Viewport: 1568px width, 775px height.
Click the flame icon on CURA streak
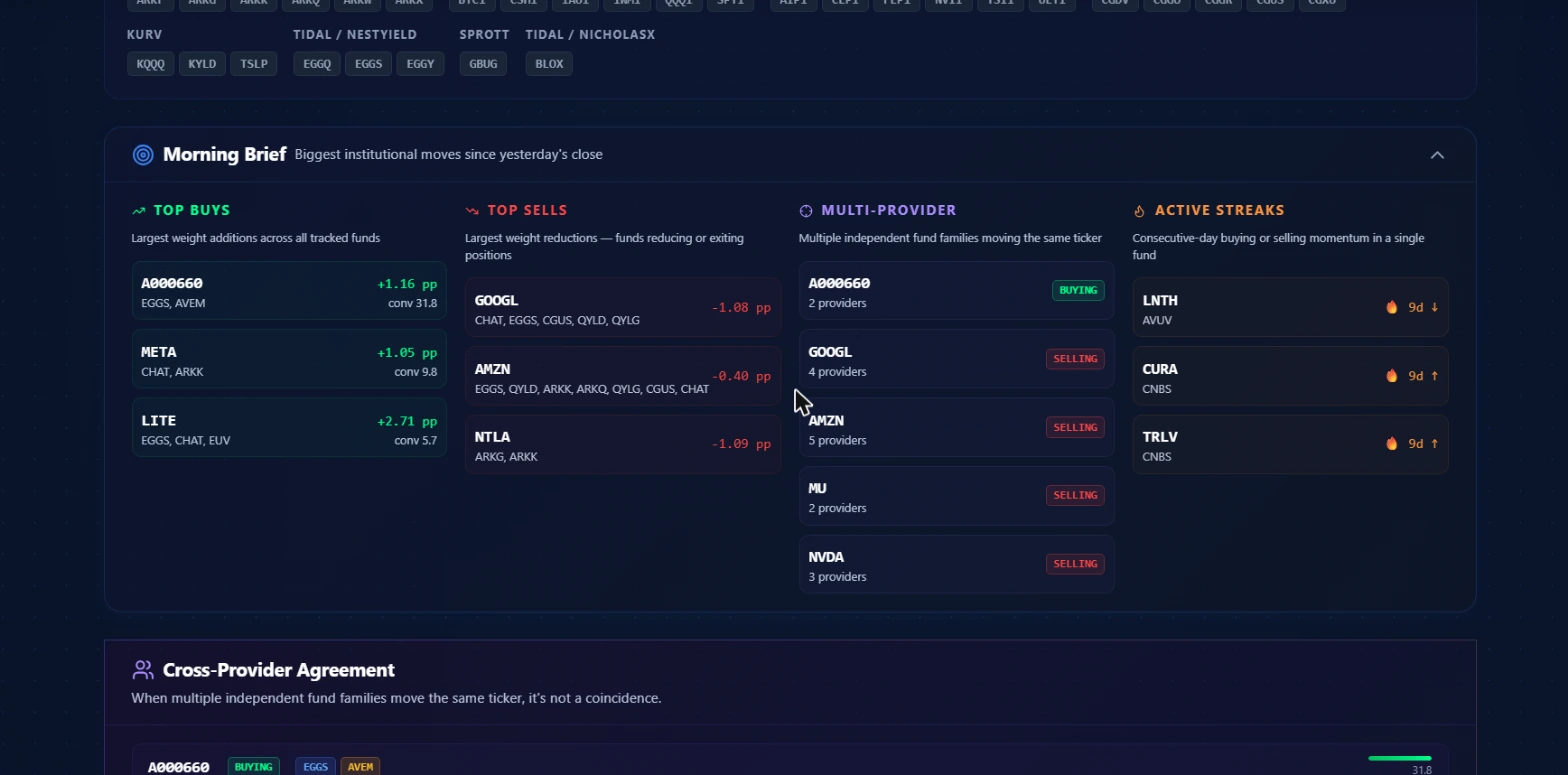click(1392, 376)
